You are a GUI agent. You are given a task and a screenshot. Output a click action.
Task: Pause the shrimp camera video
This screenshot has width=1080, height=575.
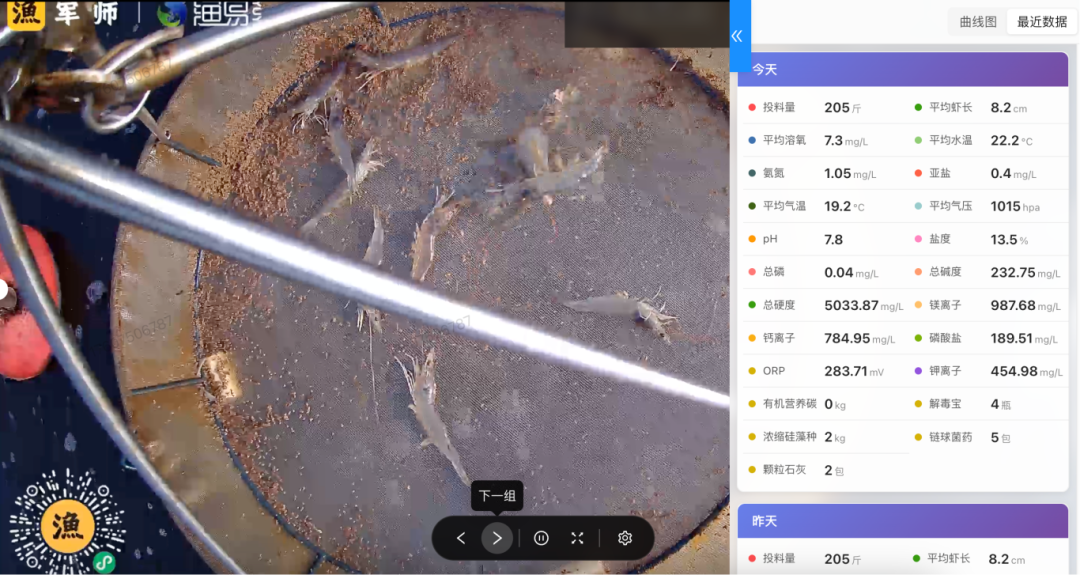coord(541,538)
